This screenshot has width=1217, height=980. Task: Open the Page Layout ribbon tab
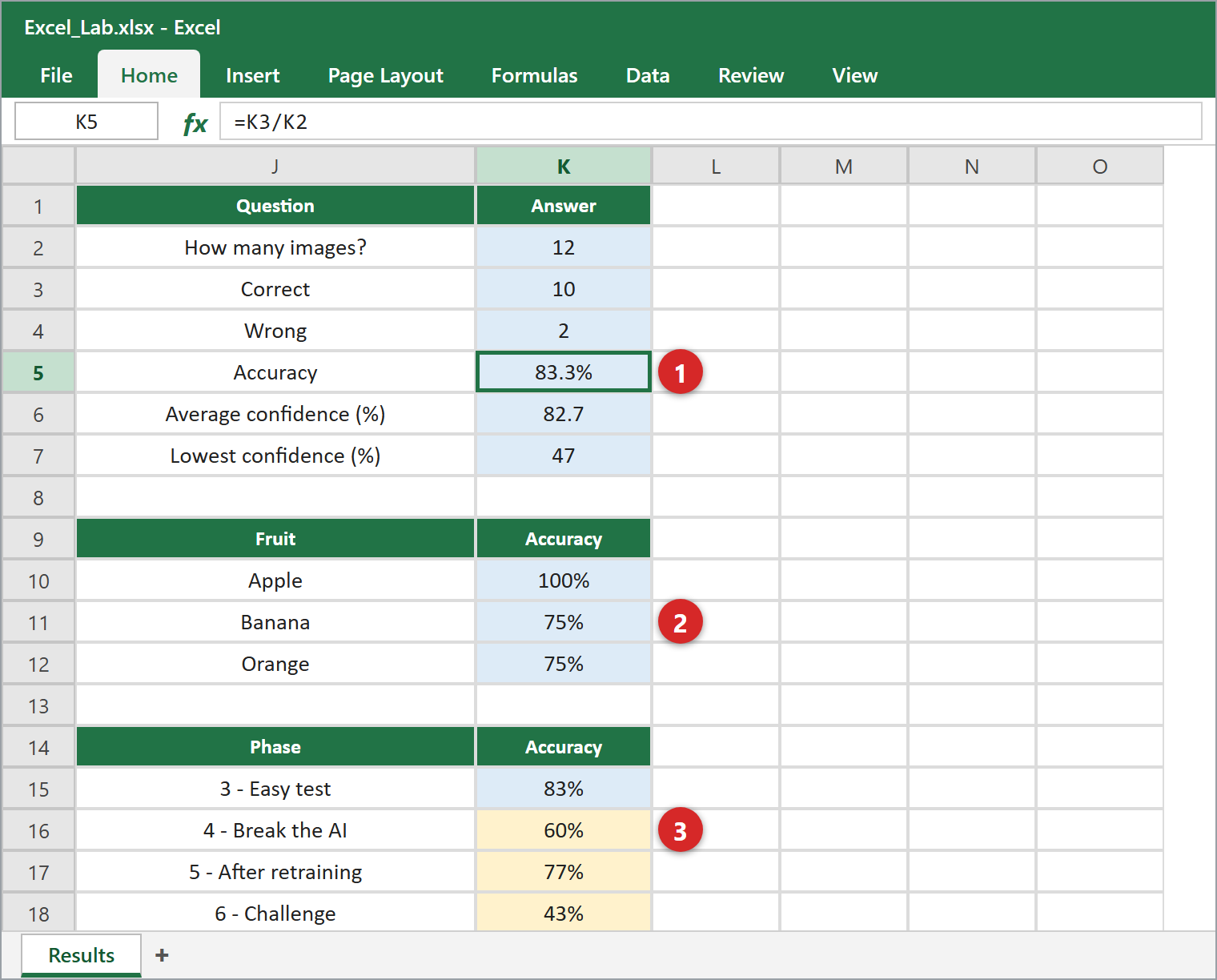(x=386, y=75)
